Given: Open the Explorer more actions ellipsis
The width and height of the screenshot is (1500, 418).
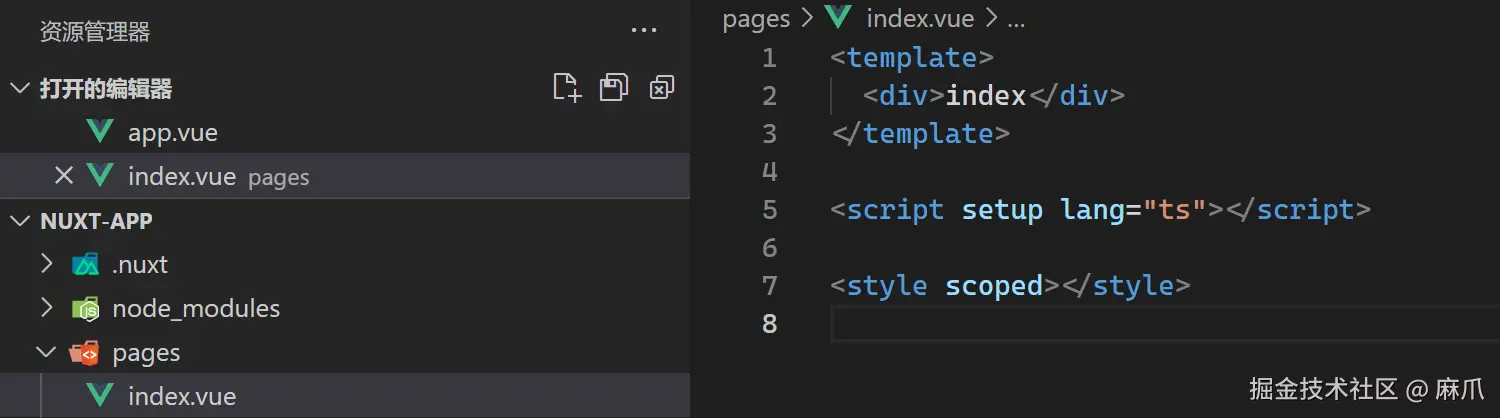Looking at the screenshot, I should coord(644,31).
